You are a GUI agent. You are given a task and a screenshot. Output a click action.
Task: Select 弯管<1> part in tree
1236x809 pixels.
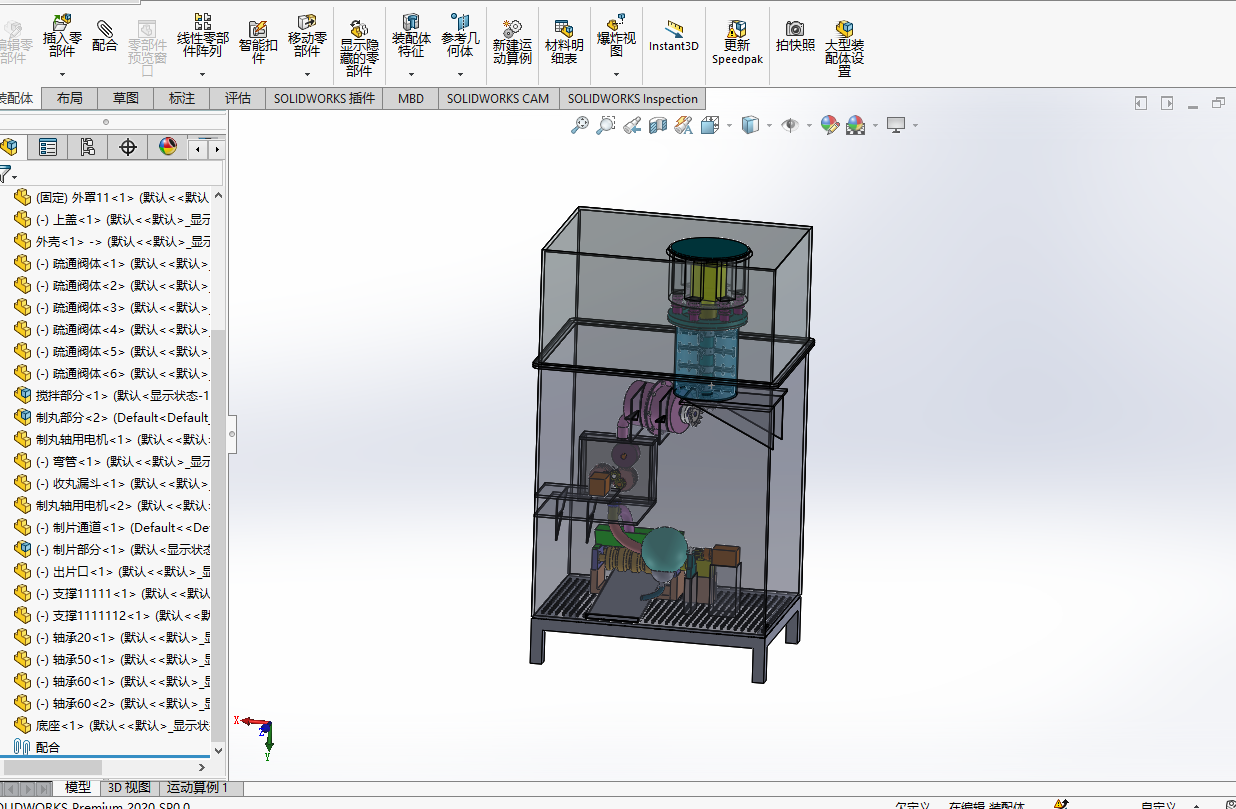coord(110,461)
